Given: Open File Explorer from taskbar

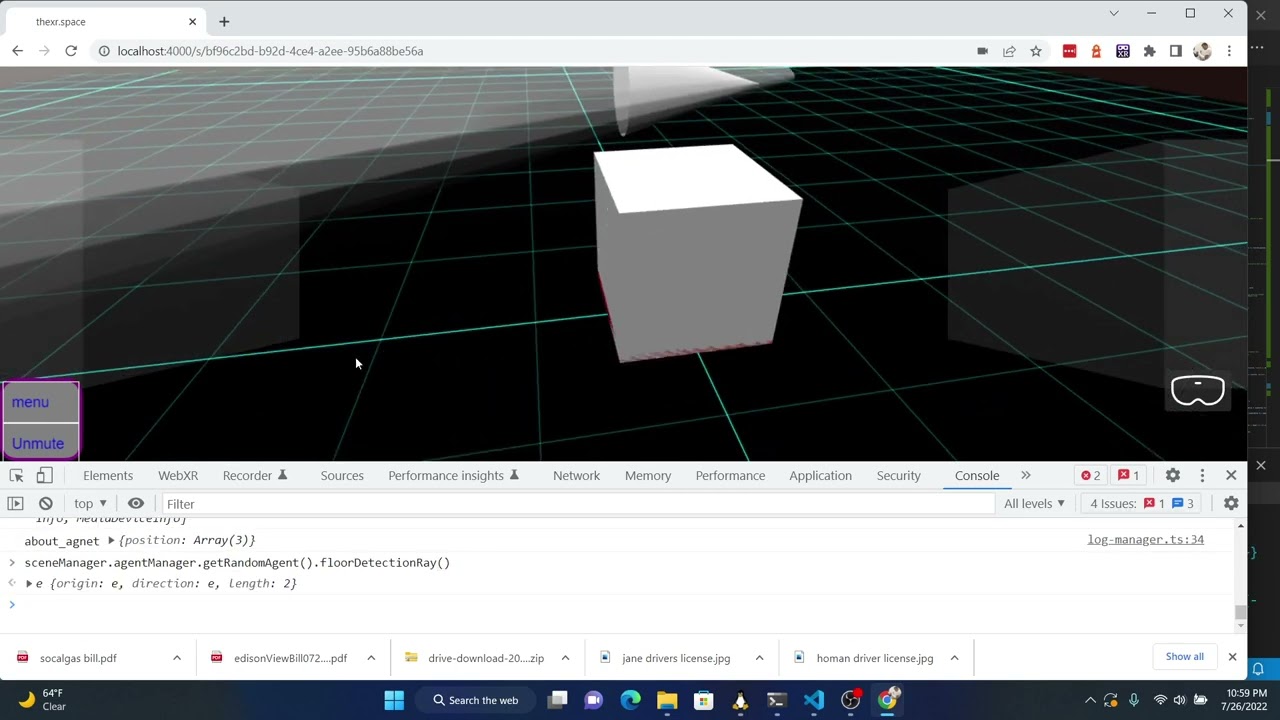Looking at the screenshot, I should [667, 700].
